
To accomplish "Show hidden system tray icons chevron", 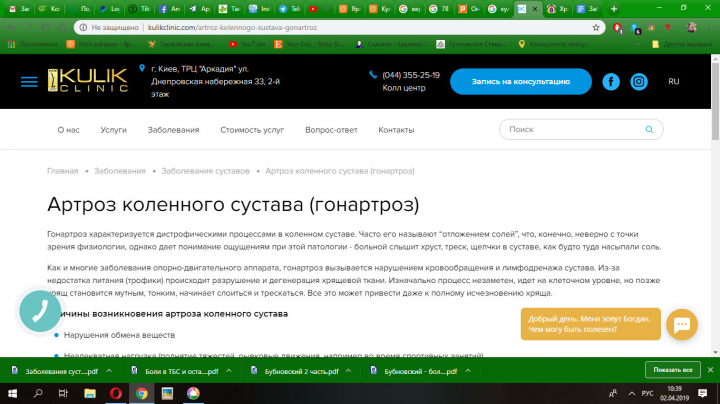I will click(x=632, y=393).
